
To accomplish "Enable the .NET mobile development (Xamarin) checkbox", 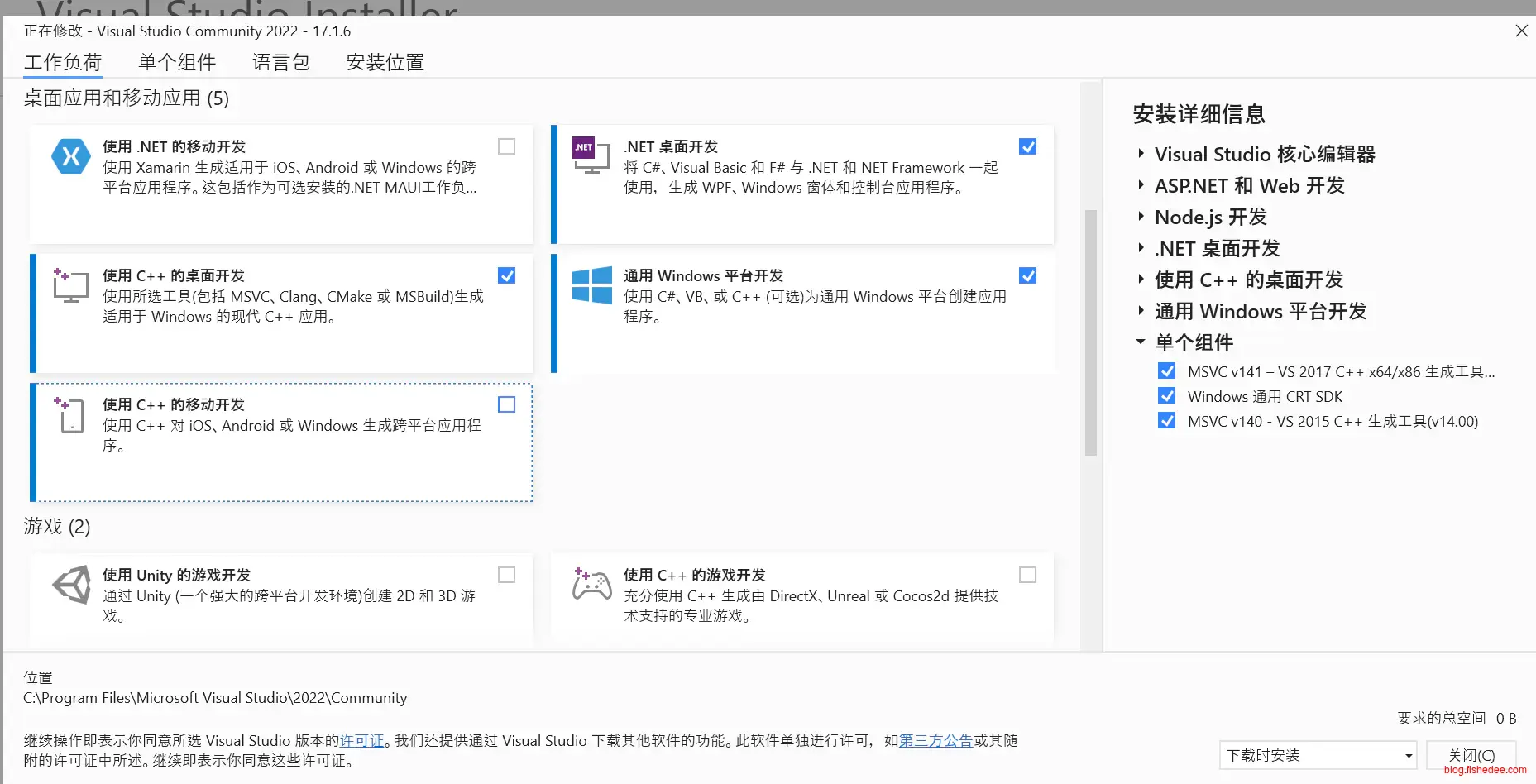I will (506, 146).
